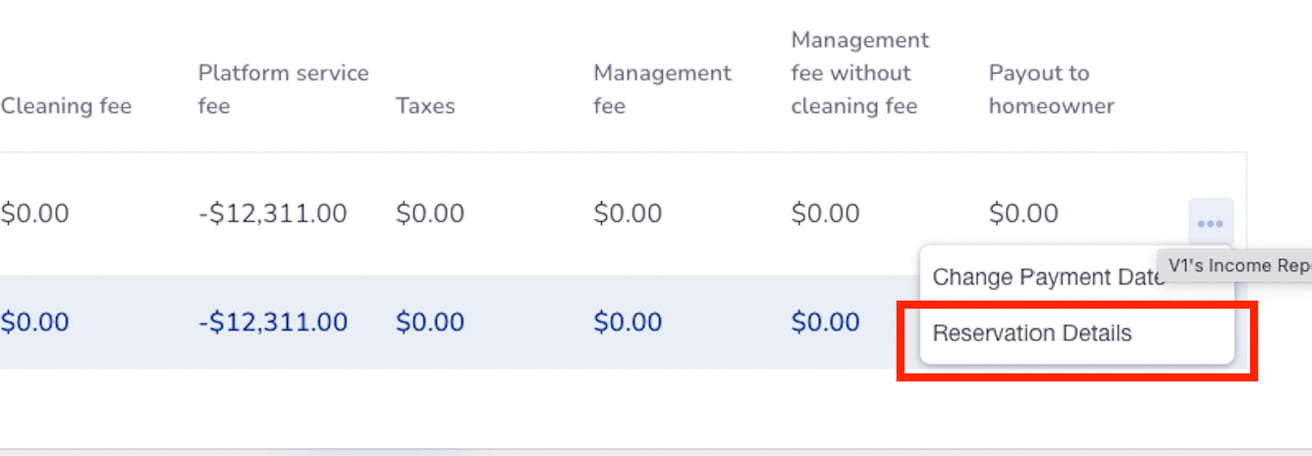The height and width of the screenshot is (456, 1312).
Task: Click the Management fee column header
Action: point(662,89)
